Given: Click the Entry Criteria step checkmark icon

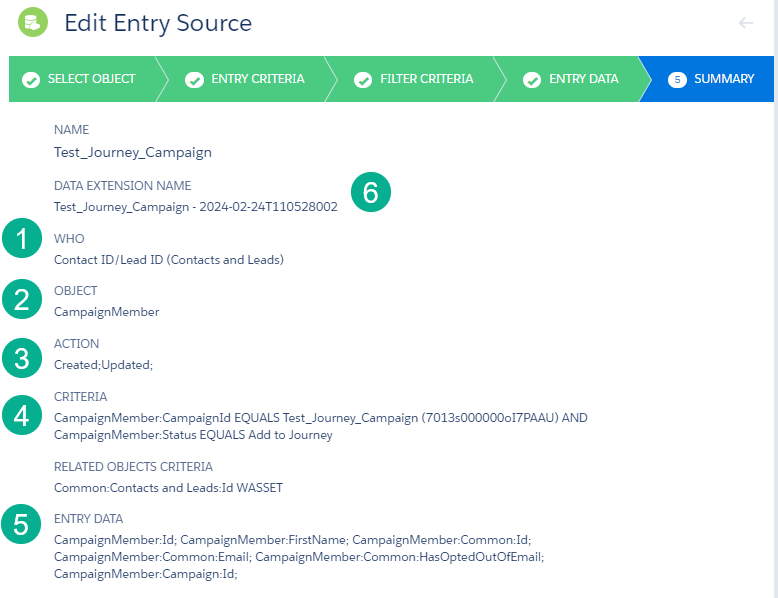Looking at the screenshot, I should [x=194, y=79].
